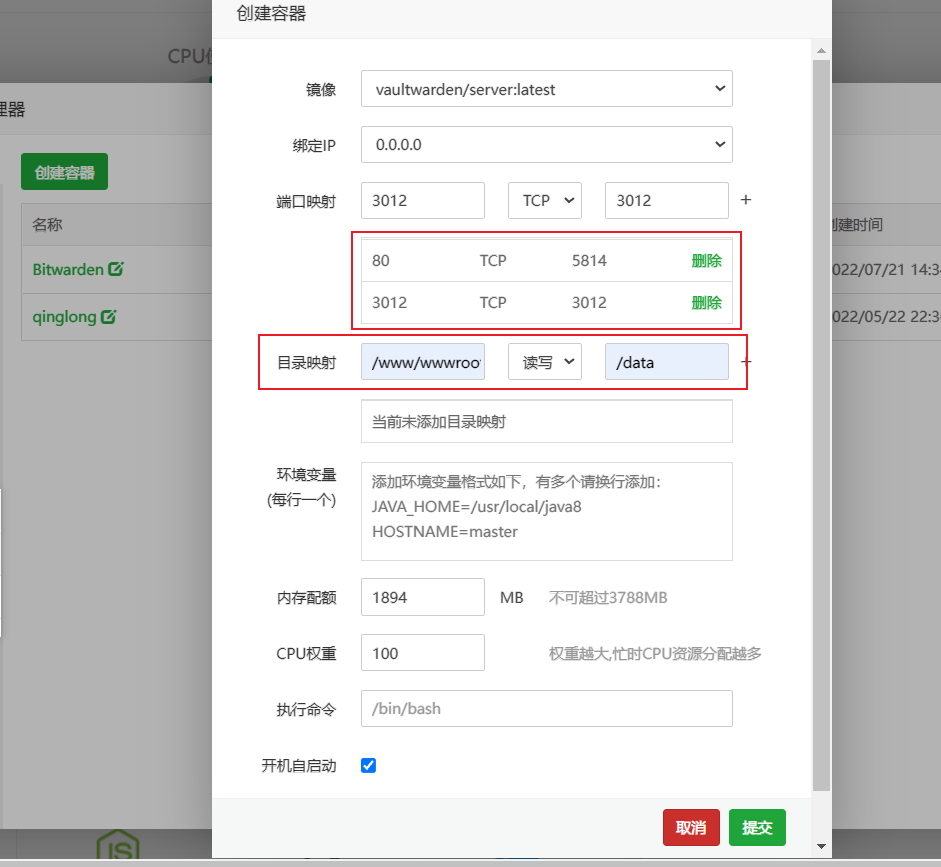941x867 pixels.
Task: Click the green 提交 button
Action: [x=757, y=827]
